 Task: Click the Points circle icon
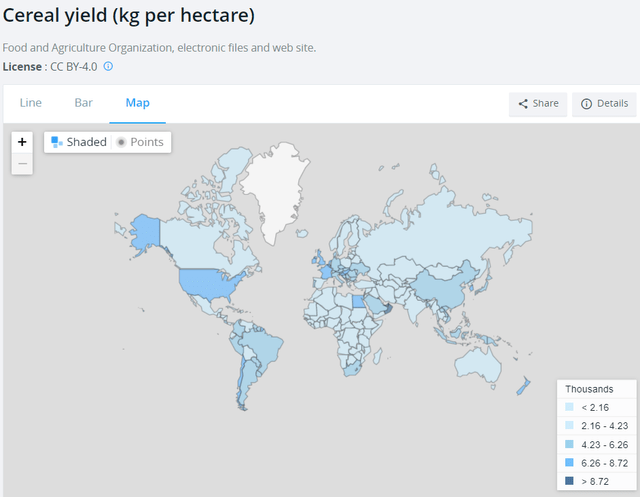pos(121,142)
